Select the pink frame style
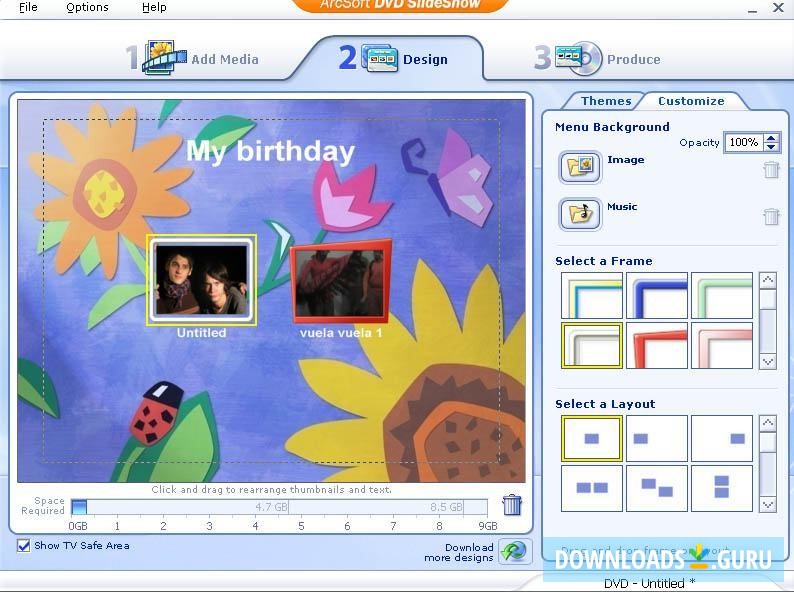The height and width of the screenshot is (592, 794). coord(722,345)
